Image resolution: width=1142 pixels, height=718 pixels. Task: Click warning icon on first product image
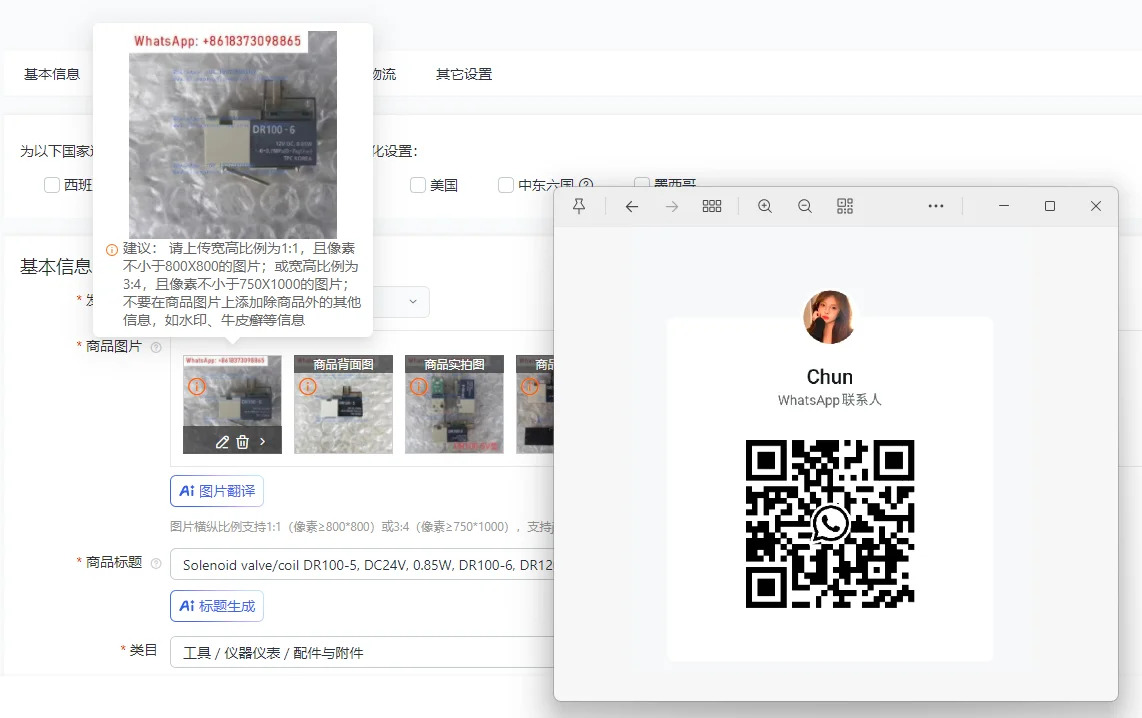pos(197,386)
